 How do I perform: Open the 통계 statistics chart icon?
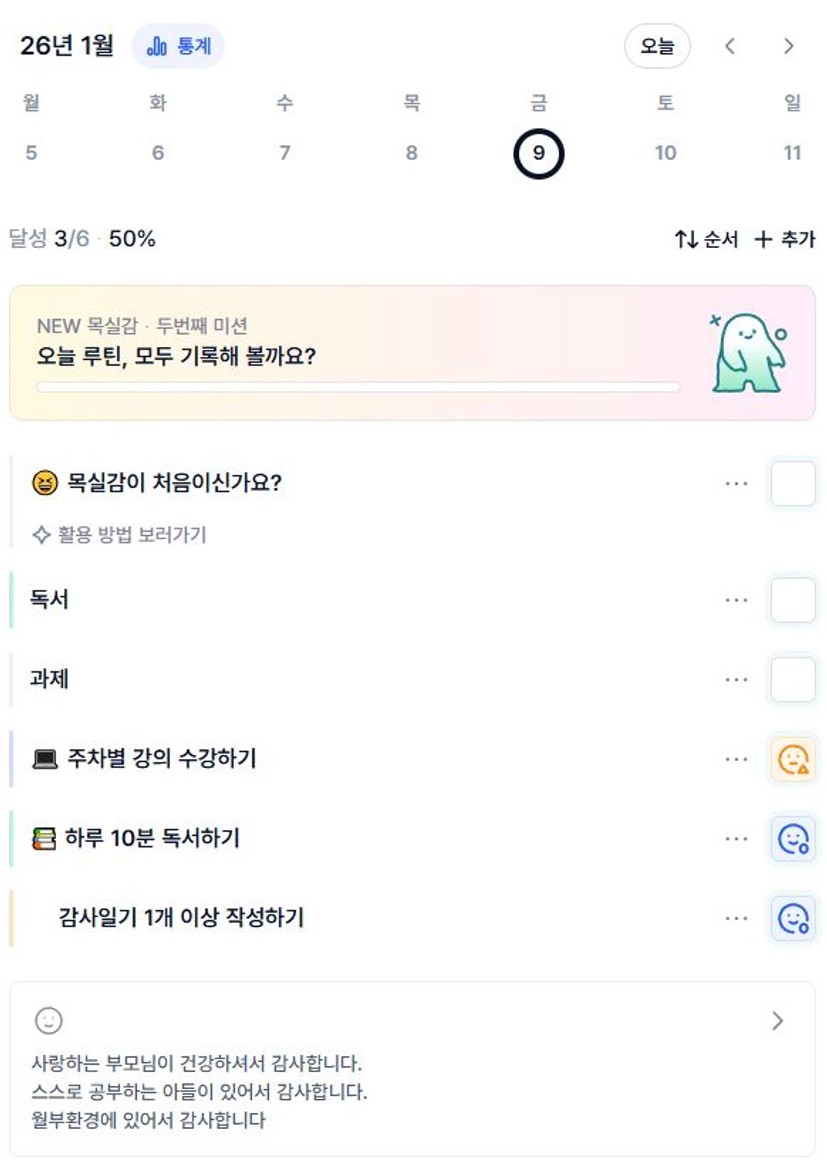point(158,47)
